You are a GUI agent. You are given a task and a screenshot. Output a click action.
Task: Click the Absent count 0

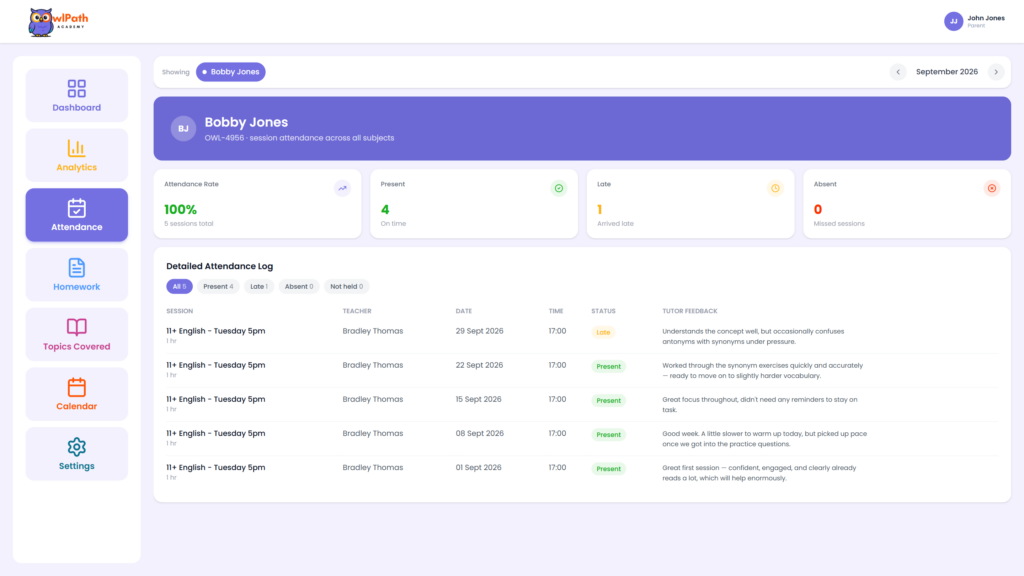[x=818, y=210]
